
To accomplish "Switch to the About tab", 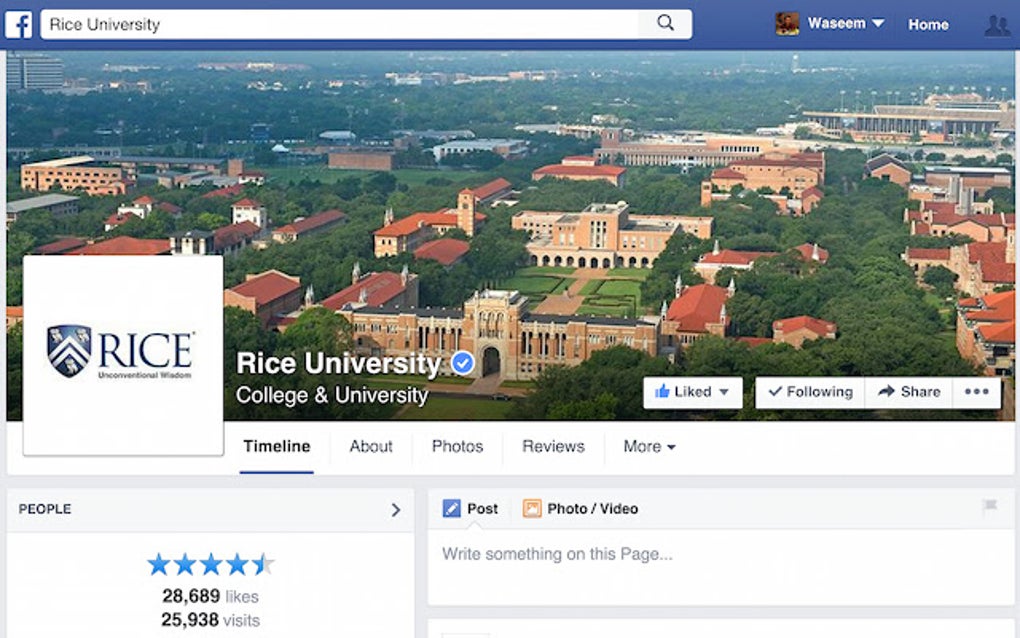I will 371,447.
